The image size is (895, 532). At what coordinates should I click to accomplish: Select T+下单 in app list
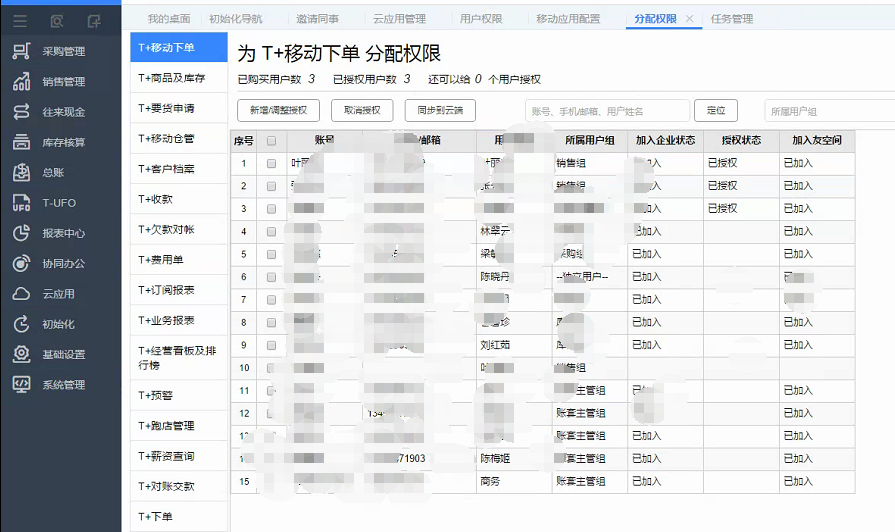179,516
